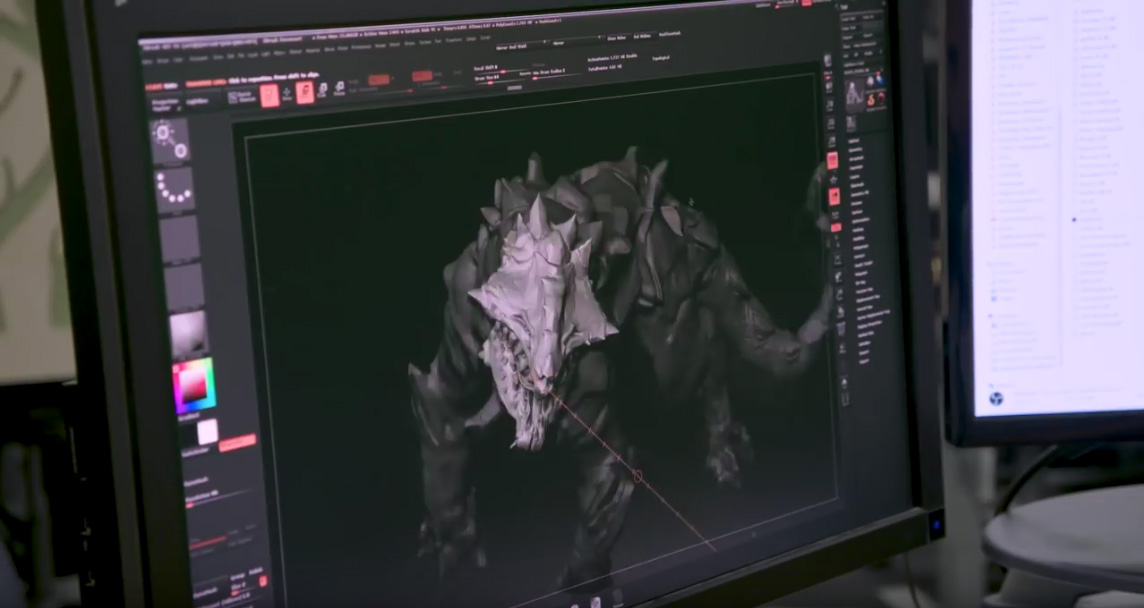Image resolution: width=1144 pixels, height=608 pixels.
Task: Expand the Morph Target section
Action: (865, 263)
